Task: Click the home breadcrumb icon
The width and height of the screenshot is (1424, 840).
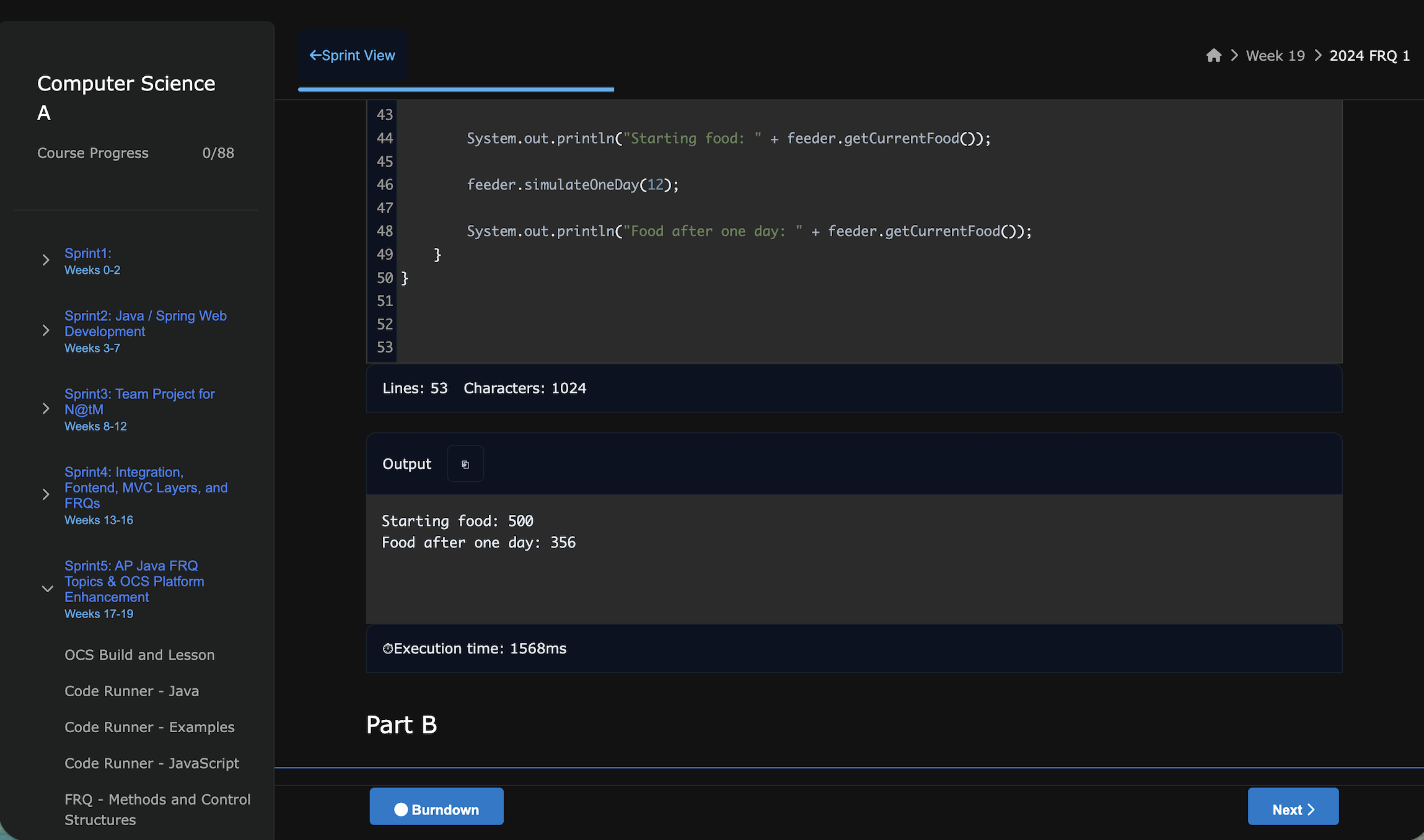Action: [x=1213, y=56]
